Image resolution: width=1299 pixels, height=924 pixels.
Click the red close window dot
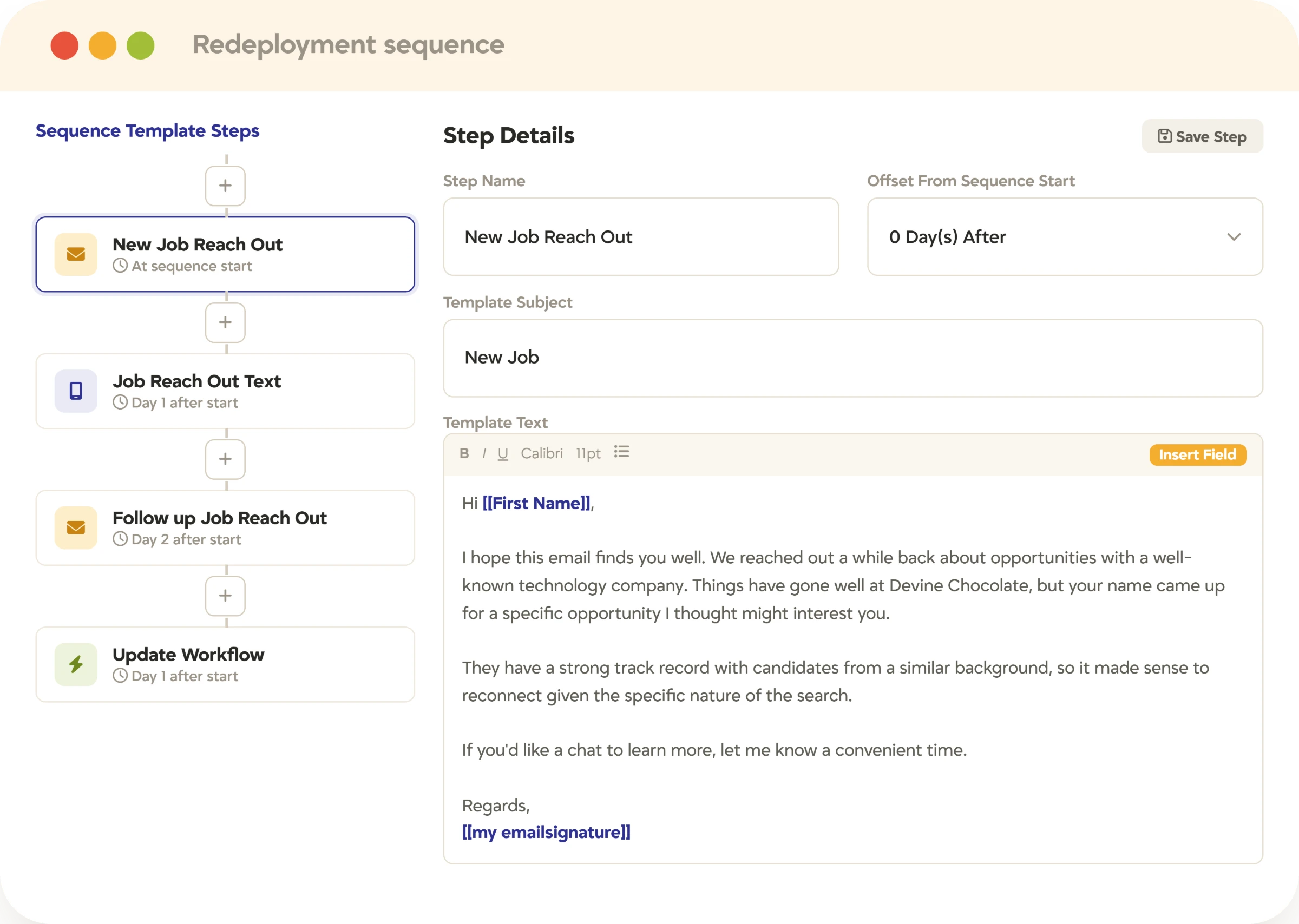point(64,45)
